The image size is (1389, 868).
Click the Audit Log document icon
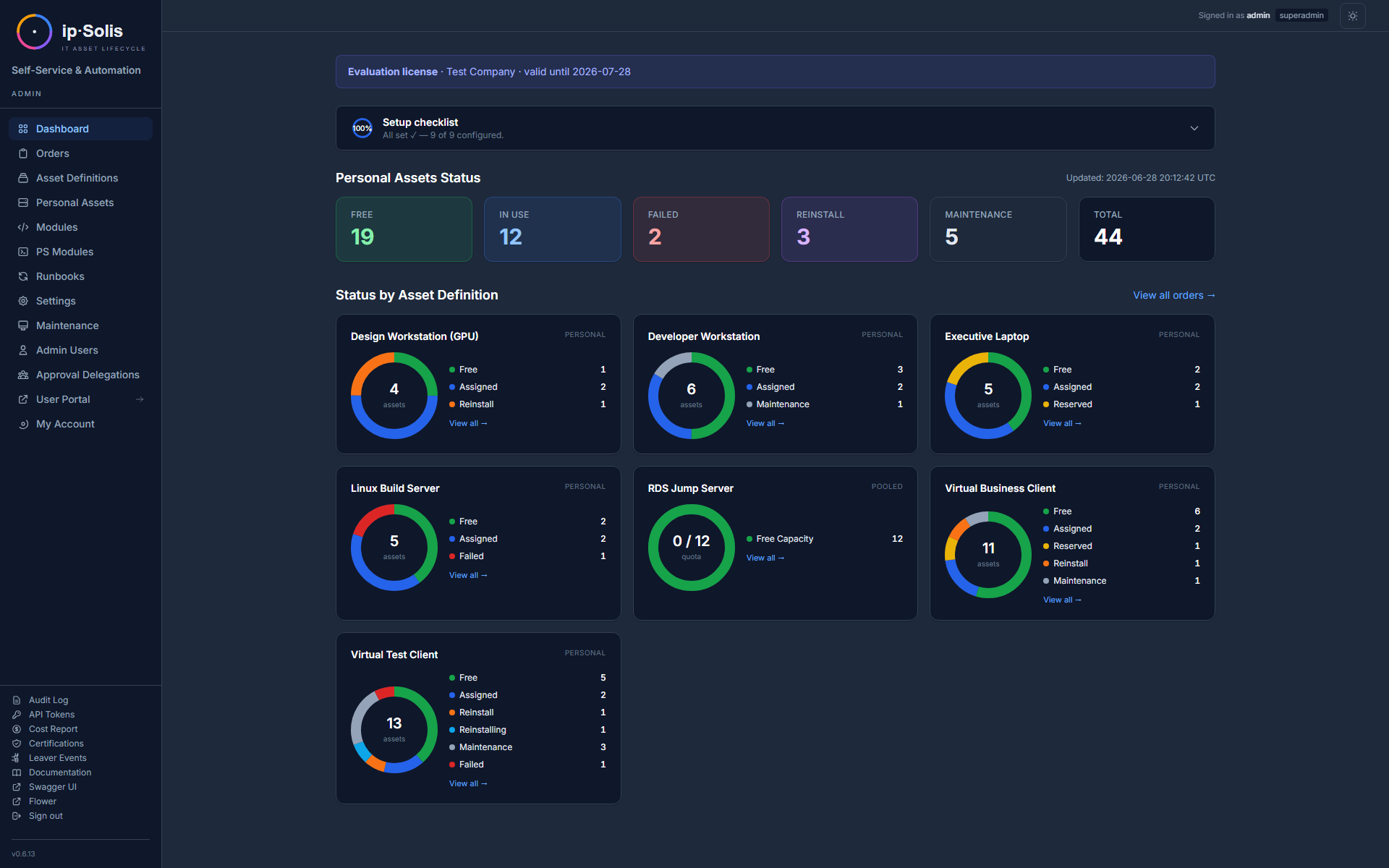click(17, 700)
